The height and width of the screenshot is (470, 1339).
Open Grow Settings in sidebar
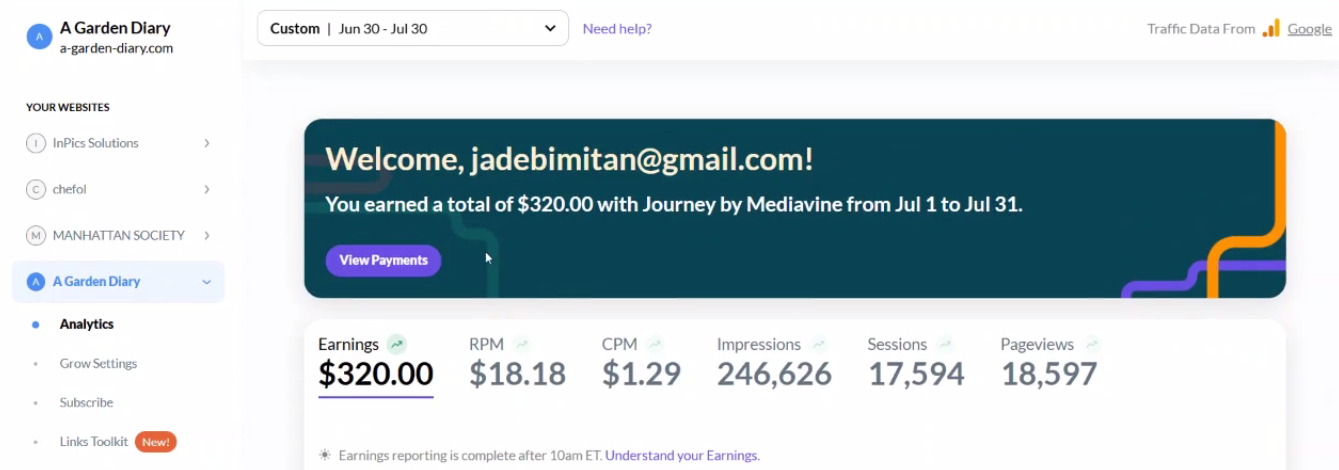tap(98, 363)
